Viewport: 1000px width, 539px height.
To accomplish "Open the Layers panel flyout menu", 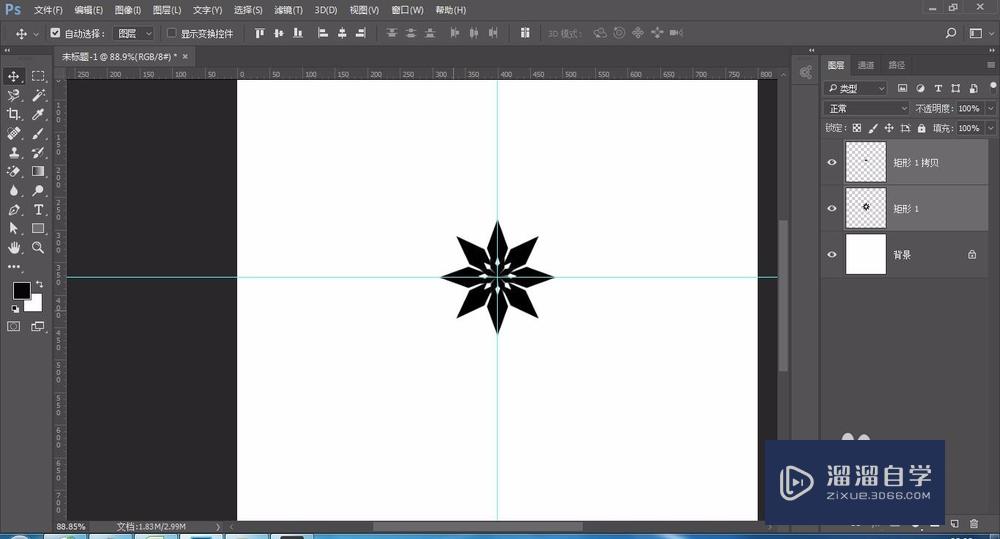I will point(990,65).
